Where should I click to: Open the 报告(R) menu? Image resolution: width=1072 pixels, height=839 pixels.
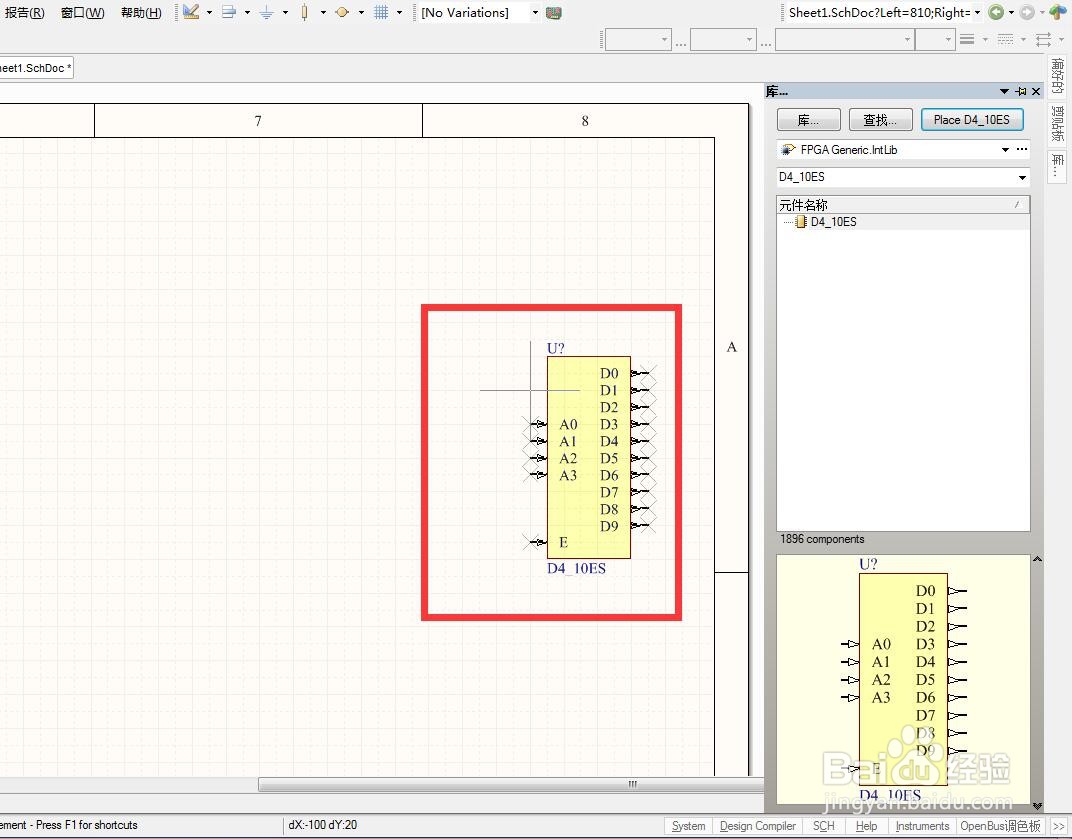(24, 12)
